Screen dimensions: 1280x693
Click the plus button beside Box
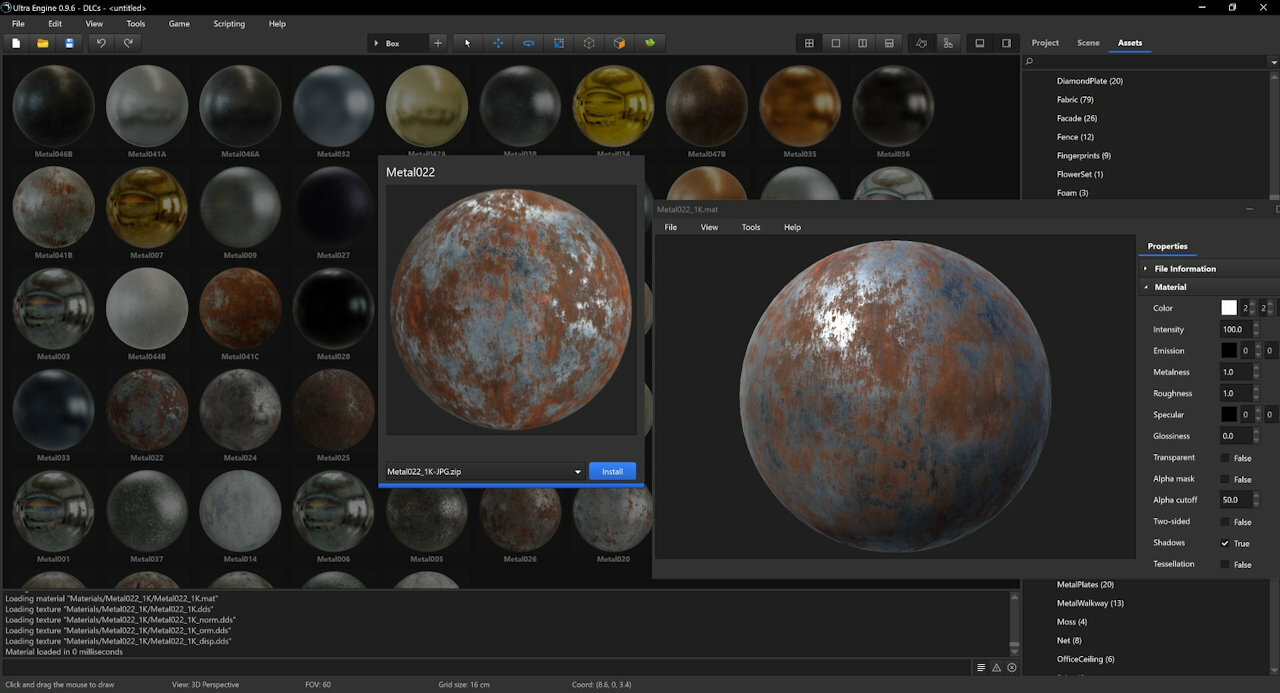437,43
